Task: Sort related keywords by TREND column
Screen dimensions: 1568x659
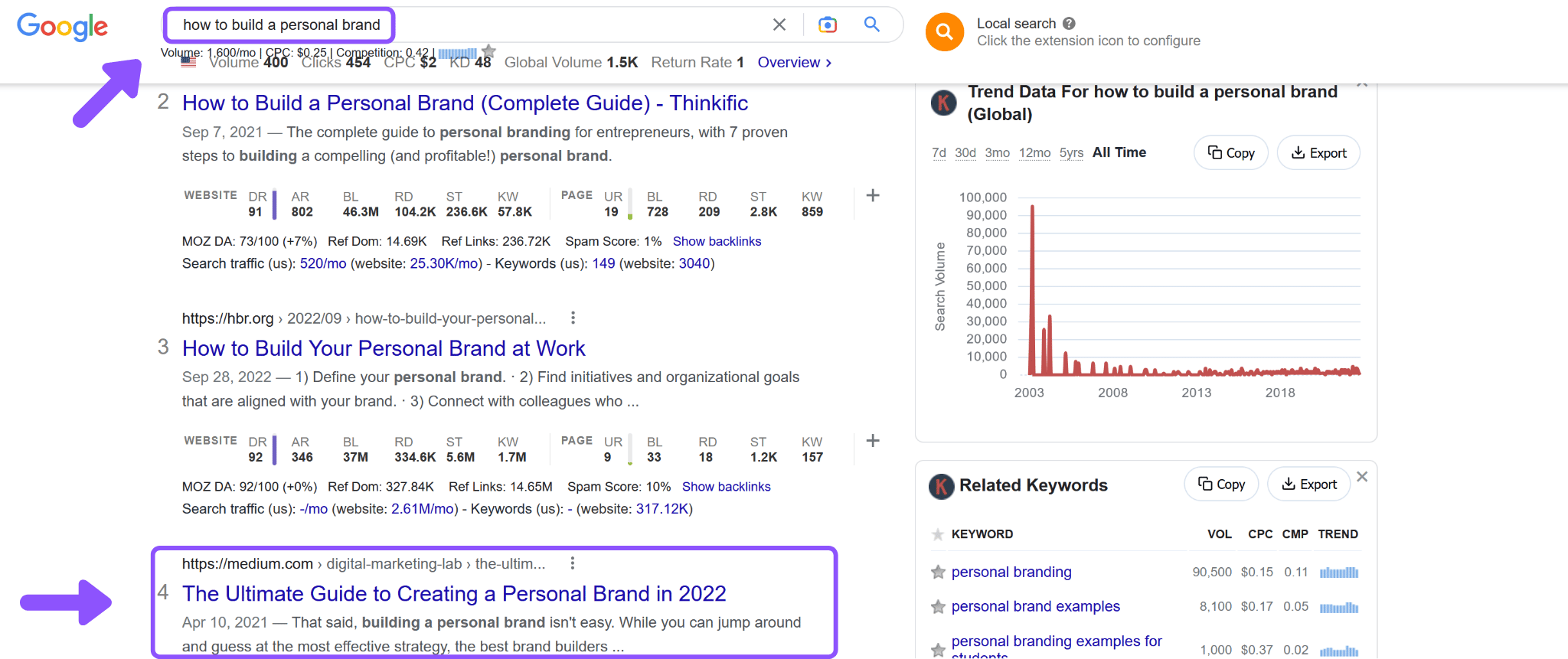Action: 1338,534
